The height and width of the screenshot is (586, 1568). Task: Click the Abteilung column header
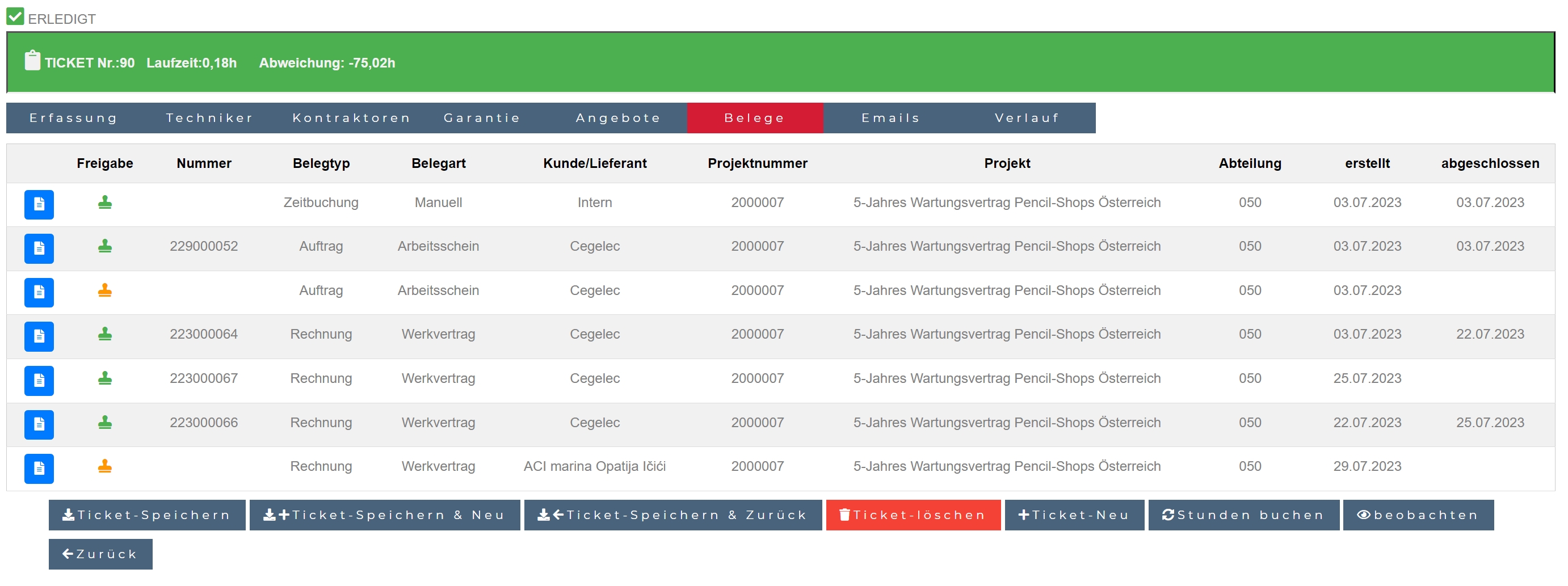(x=1250, y=163)
